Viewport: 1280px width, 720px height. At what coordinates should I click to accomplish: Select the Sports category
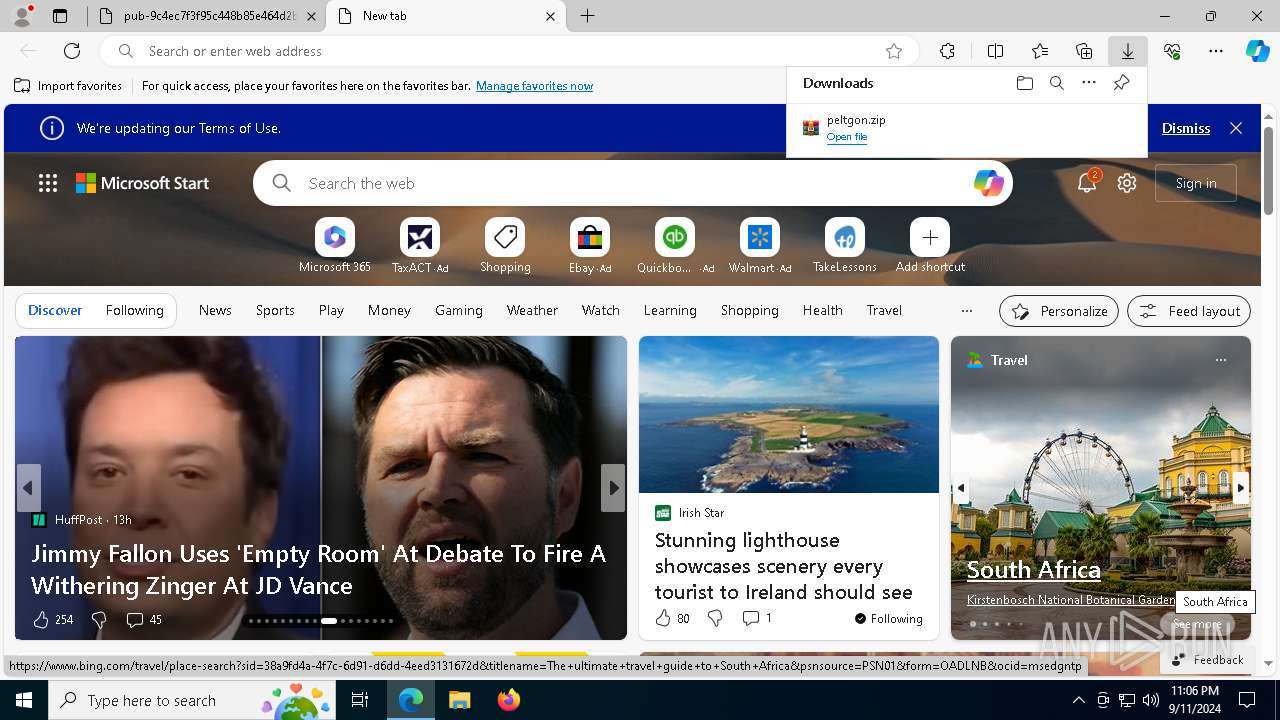coord(275,310)
